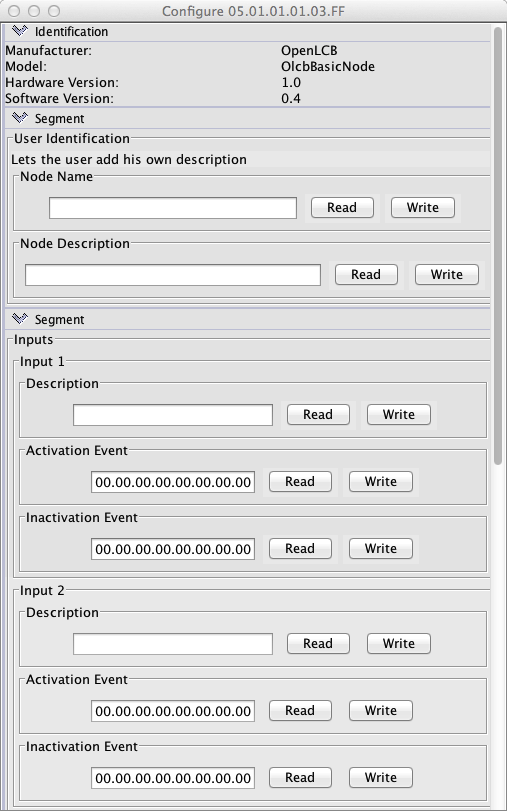The width and height of the screenshot is (507, 812).
Task: Write the Node Name value
Action: point(423,208)
